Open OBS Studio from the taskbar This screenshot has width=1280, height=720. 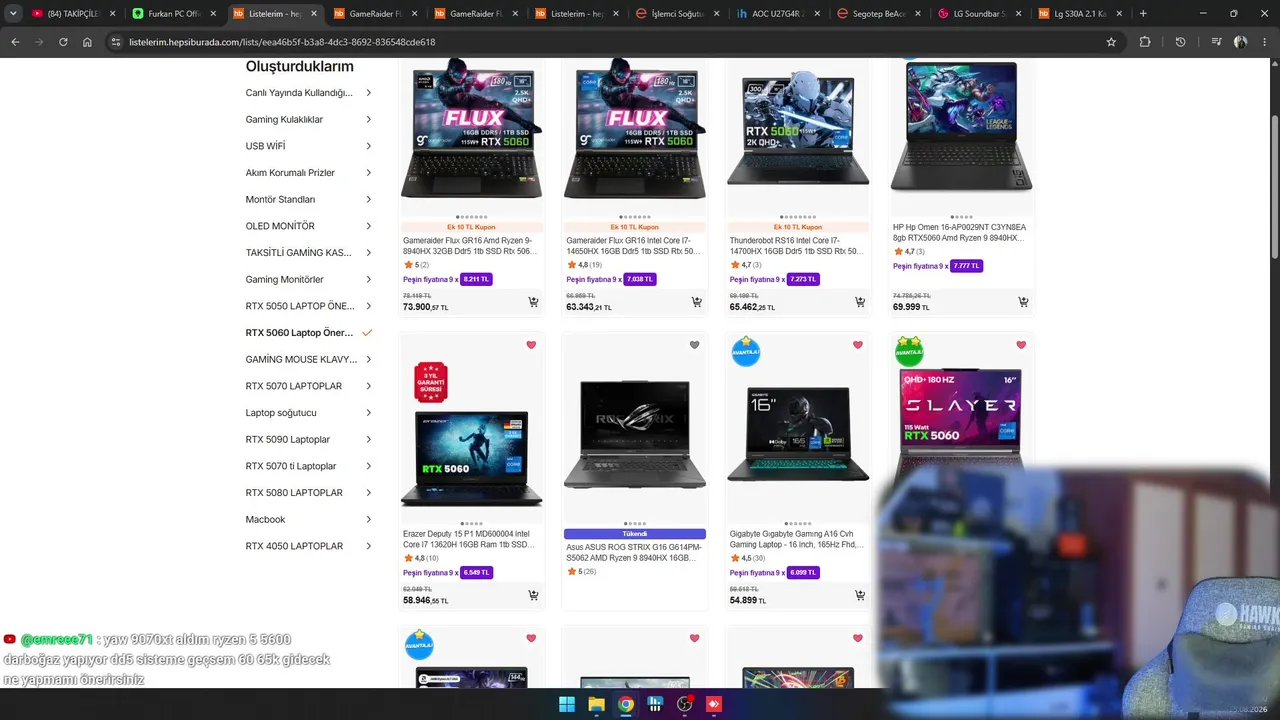[685, 704]
